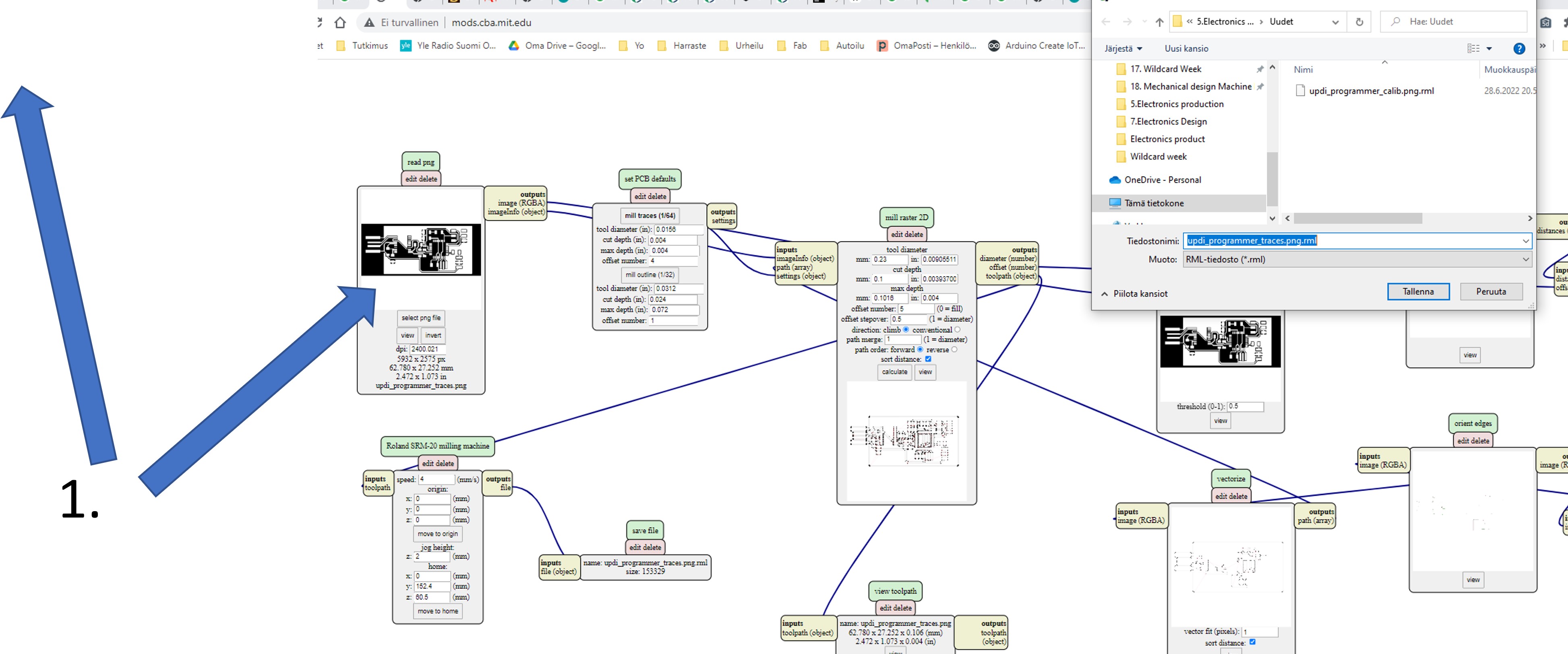Click the view toolpath module title
Image resolution: width=1568 pixels, height=654 pixels.
pos(895,591)
